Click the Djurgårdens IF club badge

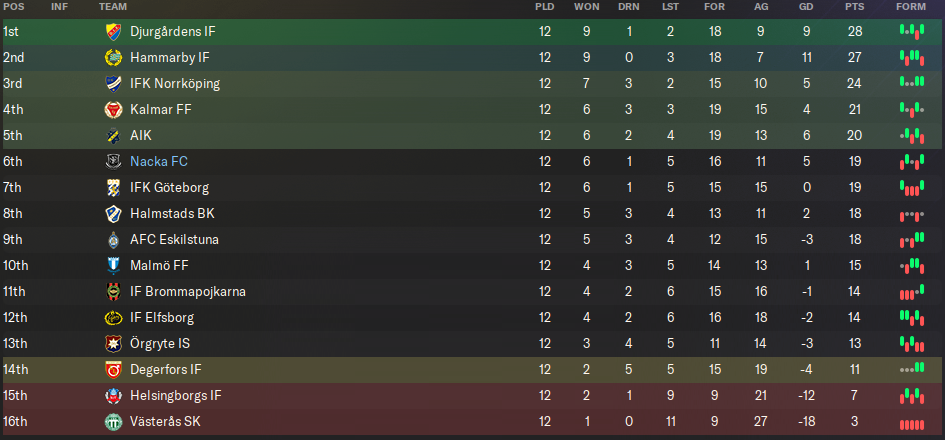pos(112,32)
